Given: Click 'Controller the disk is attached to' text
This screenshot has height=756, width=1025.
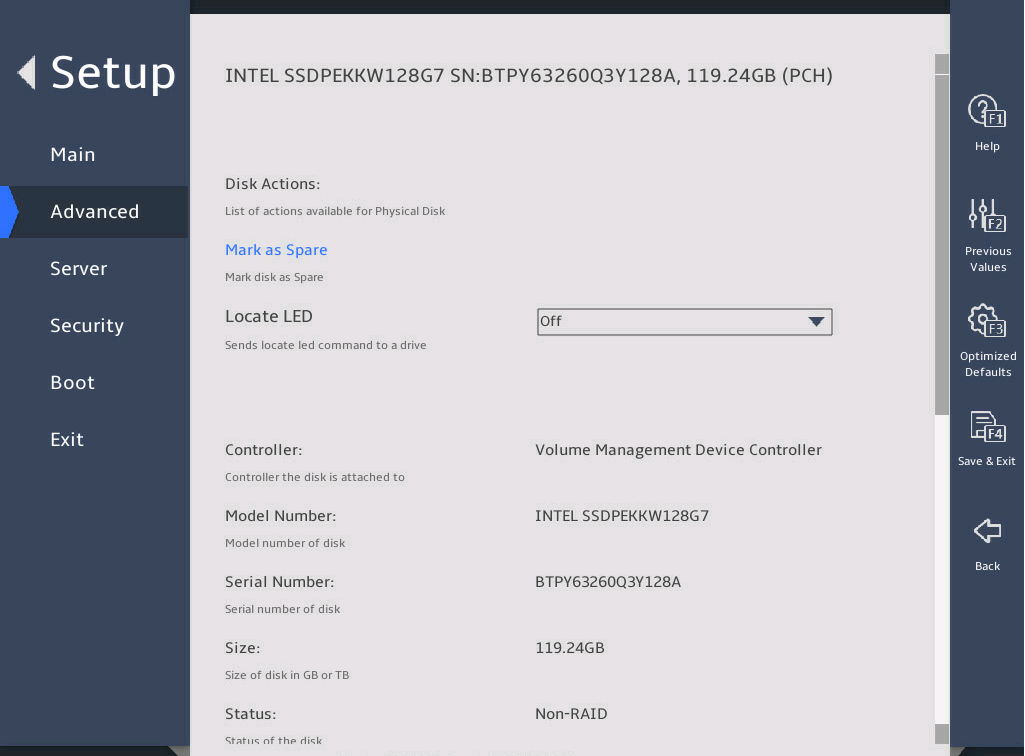Looking at the screenshot, I should [314, 477].
